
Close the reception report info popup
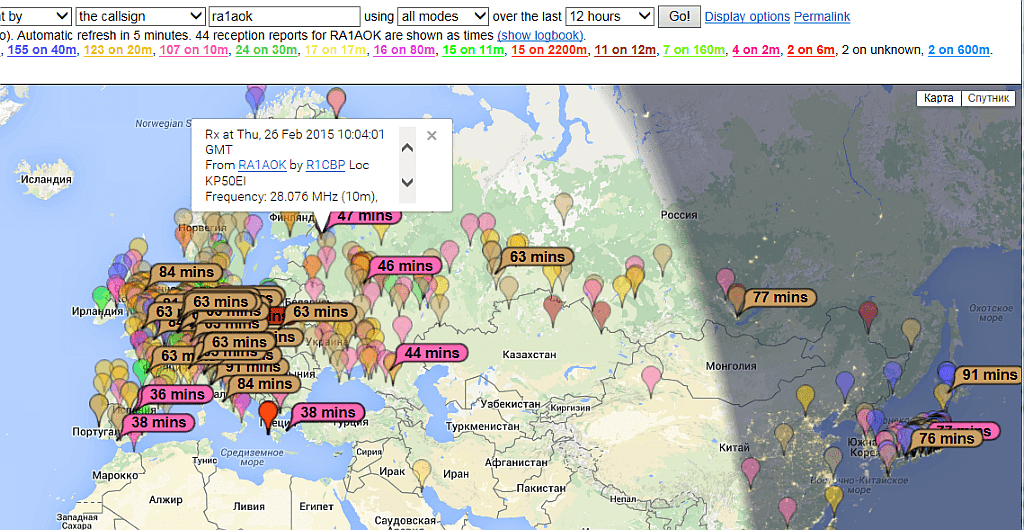coord(431,136)
